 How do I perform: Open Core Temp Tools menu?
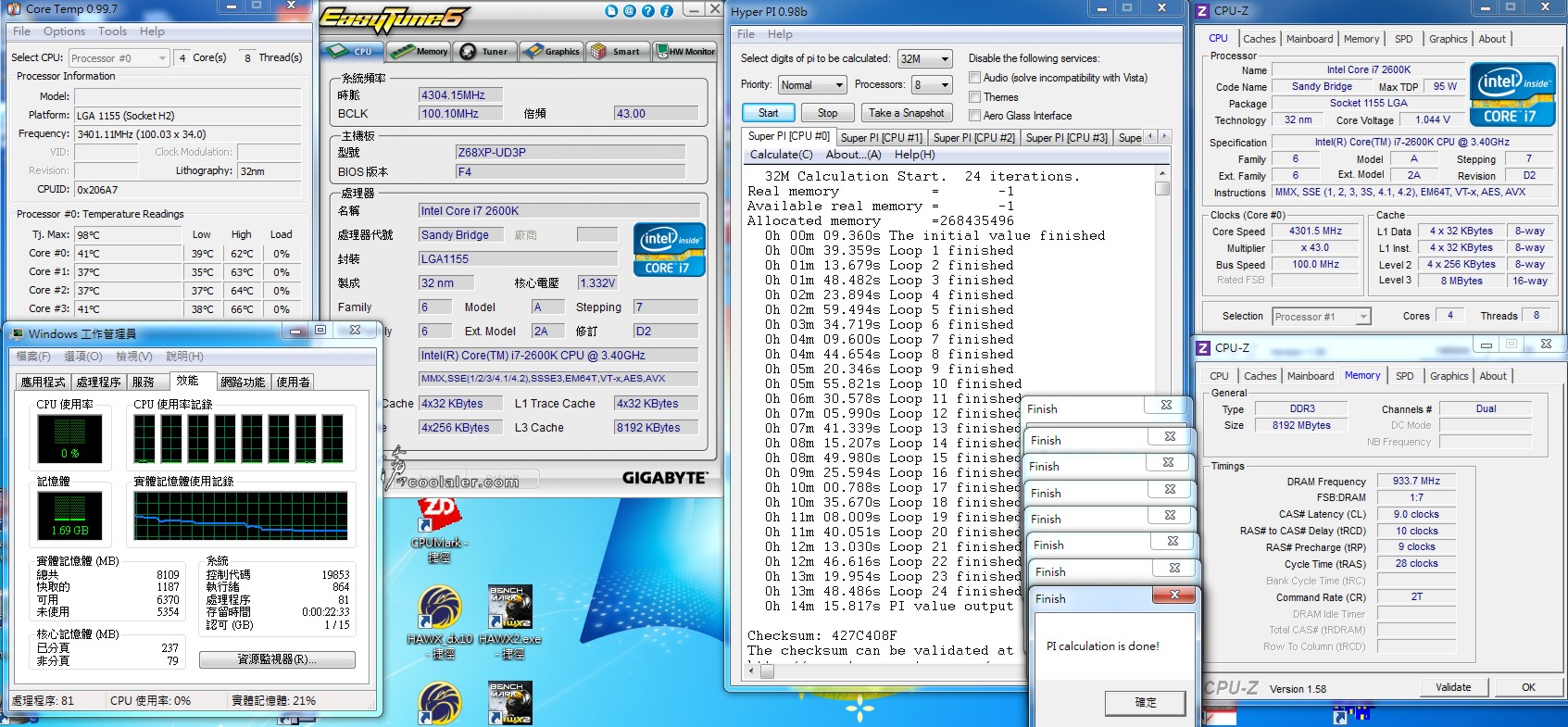pyautogui.click(x=112, y=31)
